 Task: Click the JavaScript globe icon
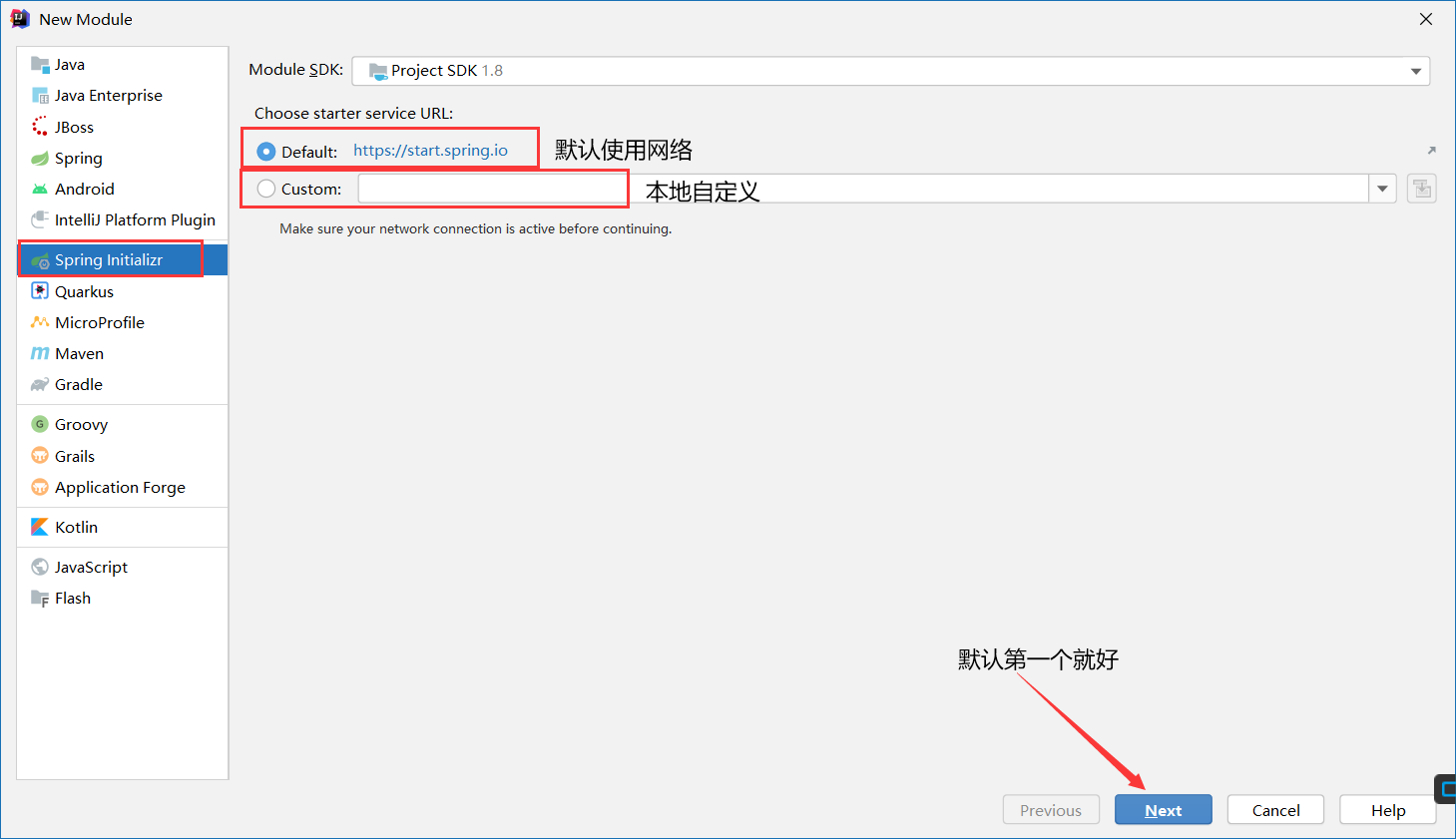[40, 567]
